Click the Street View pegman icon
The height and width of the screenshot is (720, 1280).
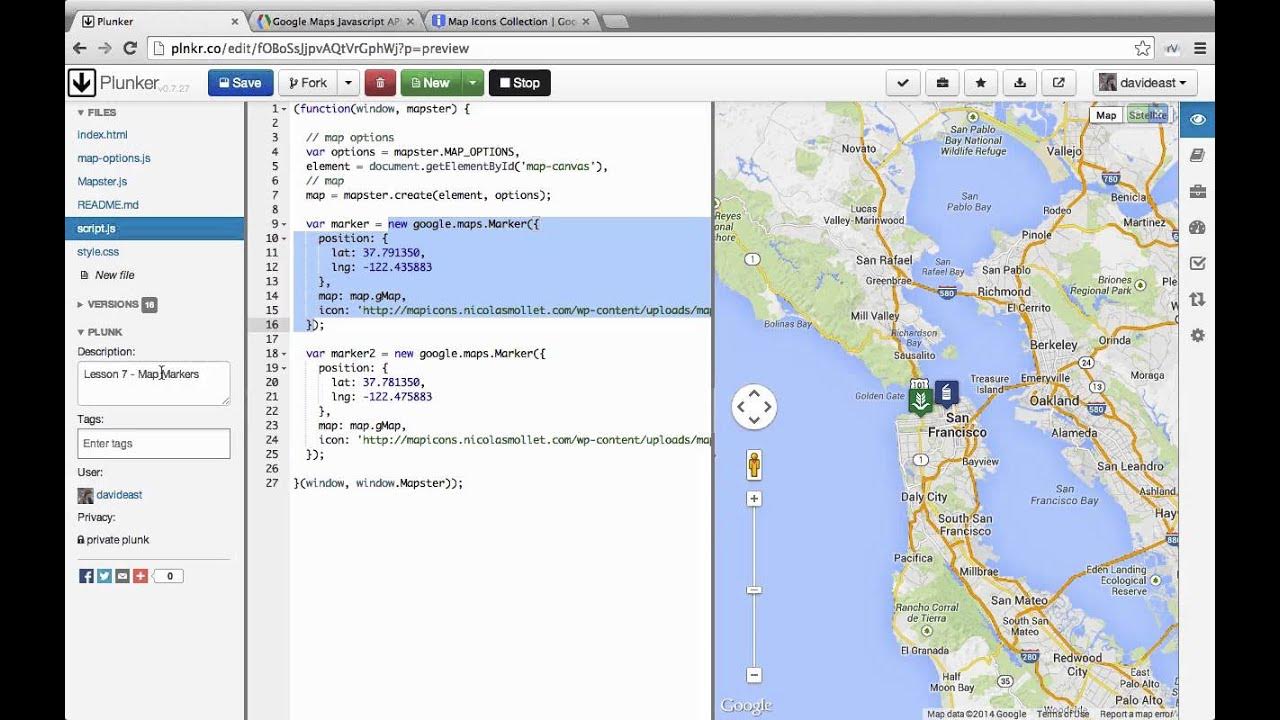click(754, 465)
